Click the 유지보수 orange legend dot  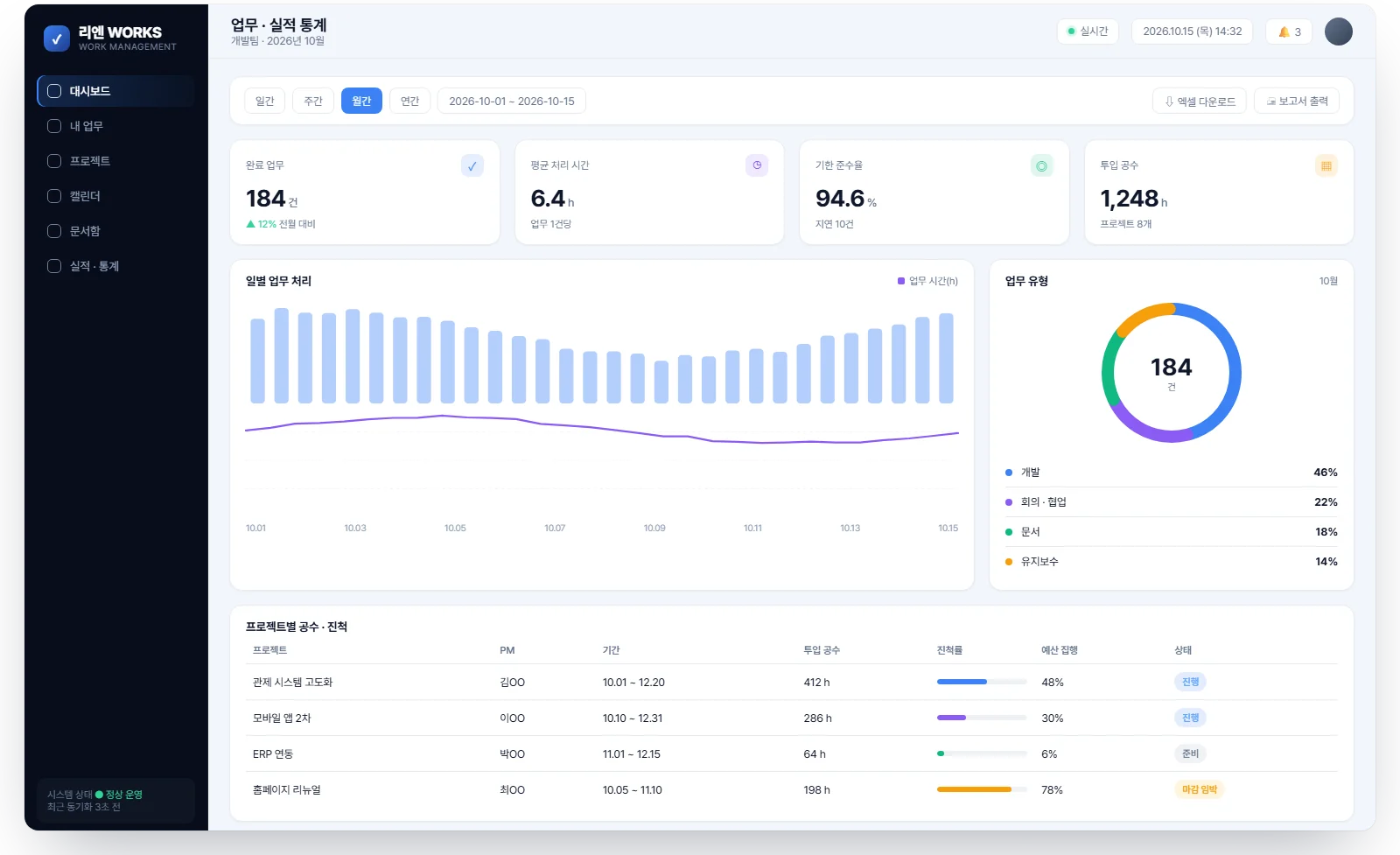[x=1009, y=562]
